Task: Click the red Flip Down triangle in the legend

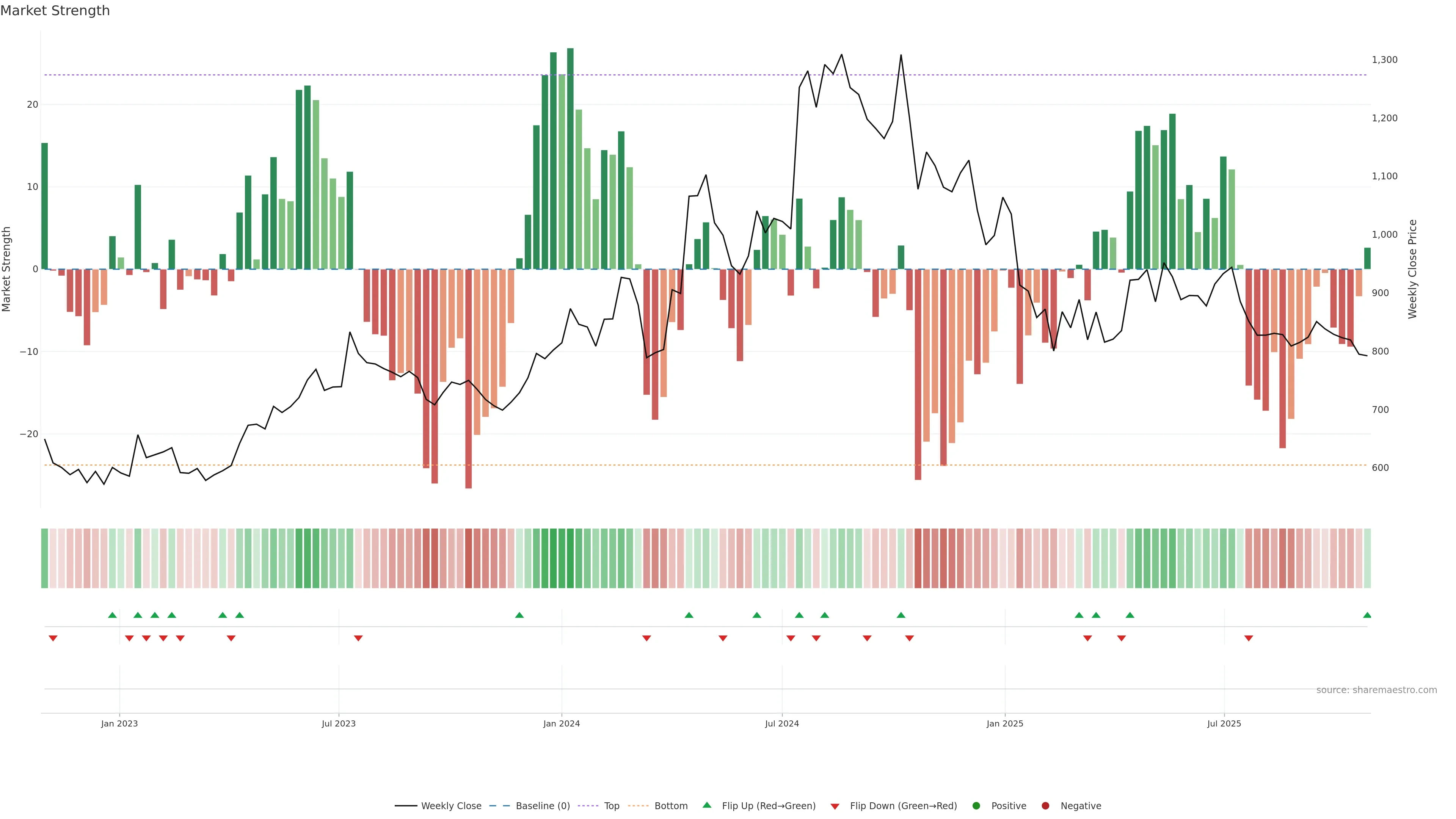Action: click(835, 806)
